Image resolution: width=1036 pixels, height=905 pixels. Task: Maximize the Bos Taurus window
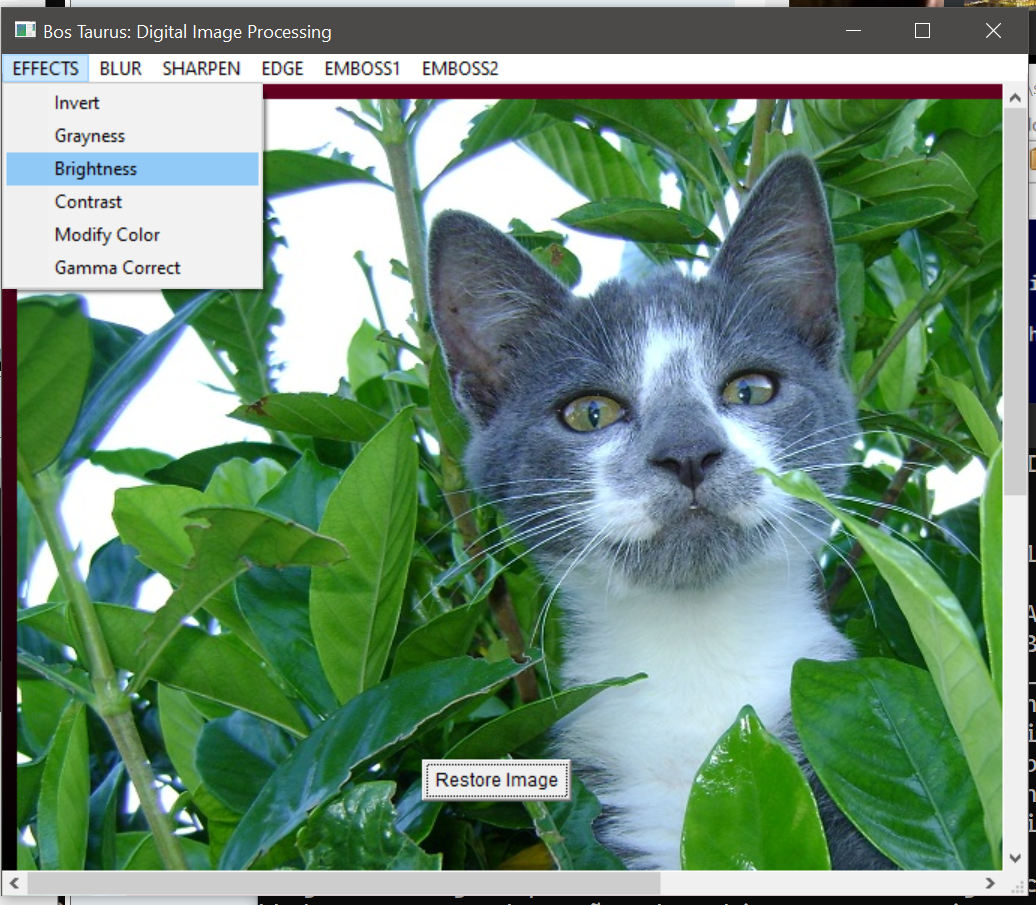click(x=922, y=31)
